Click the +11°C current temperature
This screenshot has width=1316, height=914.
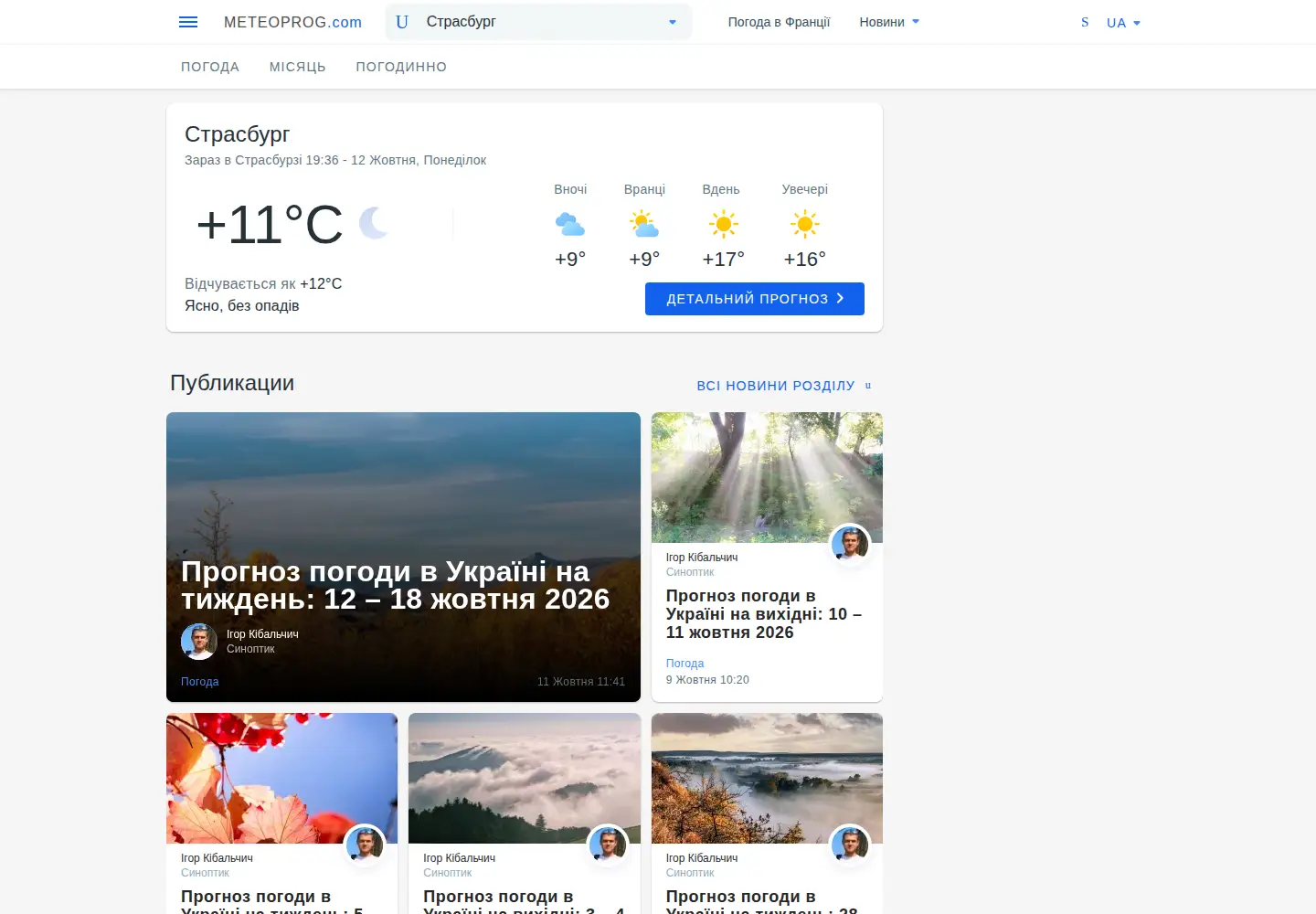(x=270, y=225)
